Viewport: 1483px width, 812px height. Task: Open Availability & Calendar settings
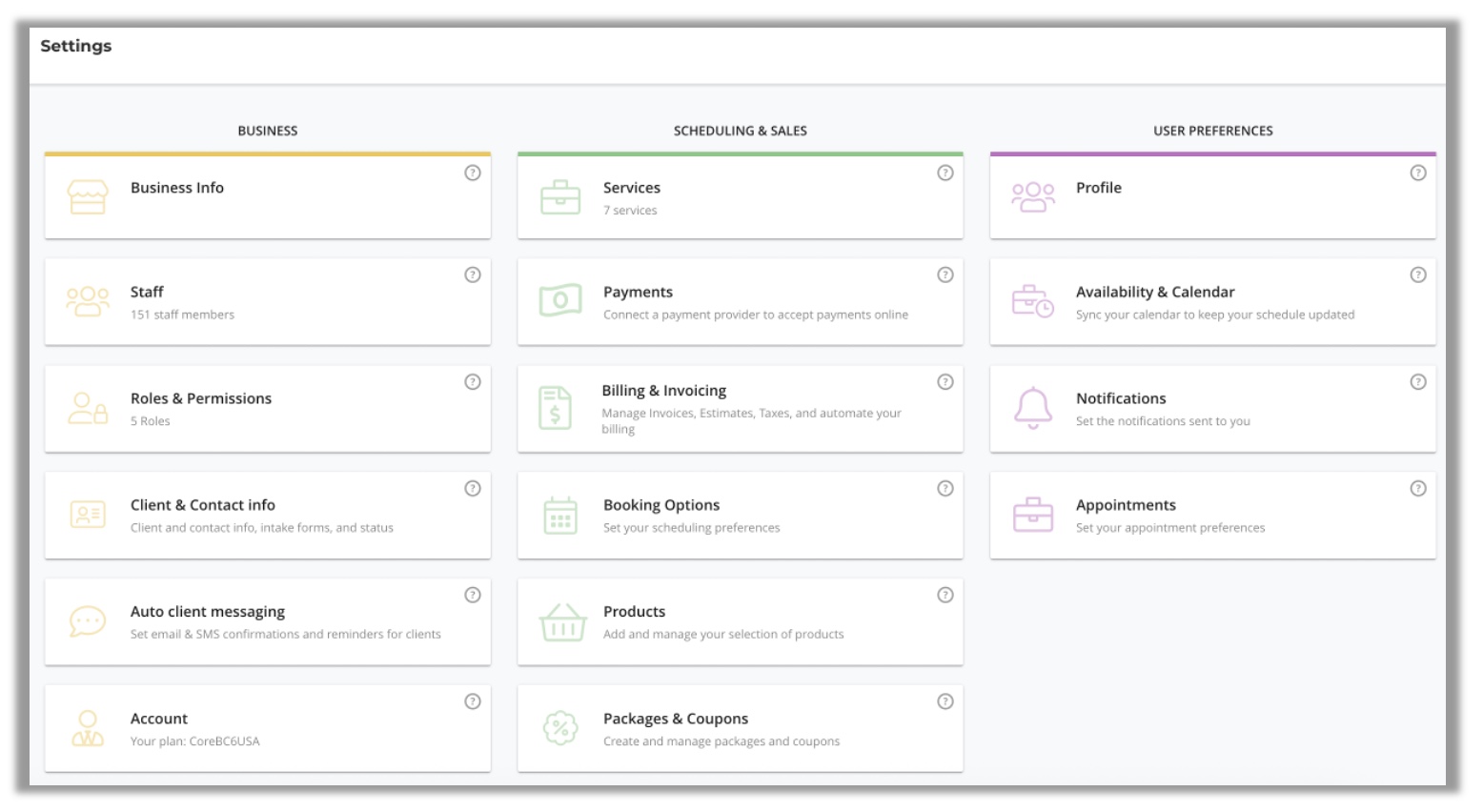(x=1154, y=292)
